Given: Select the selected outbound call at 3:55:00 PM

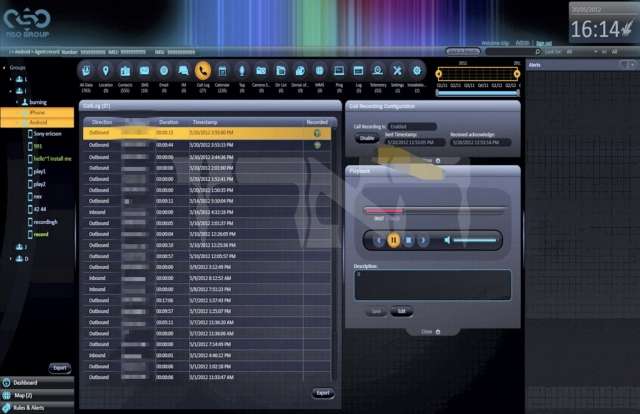Looking at the screenshot, I should (x=207, y=133).
